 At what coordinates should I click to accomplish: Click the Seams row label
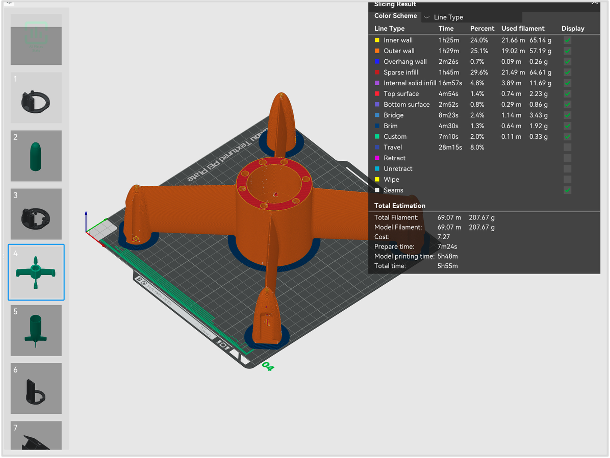point(393,190)
